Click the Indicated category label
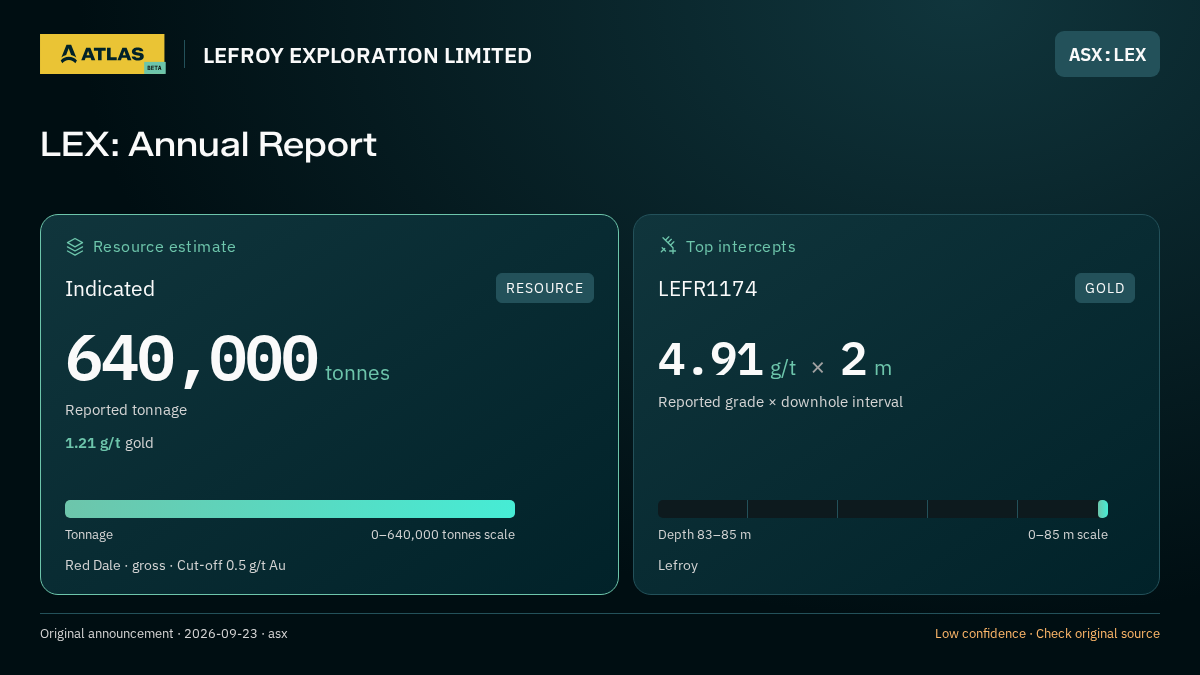1200x675 pixels. coord(110,289)
